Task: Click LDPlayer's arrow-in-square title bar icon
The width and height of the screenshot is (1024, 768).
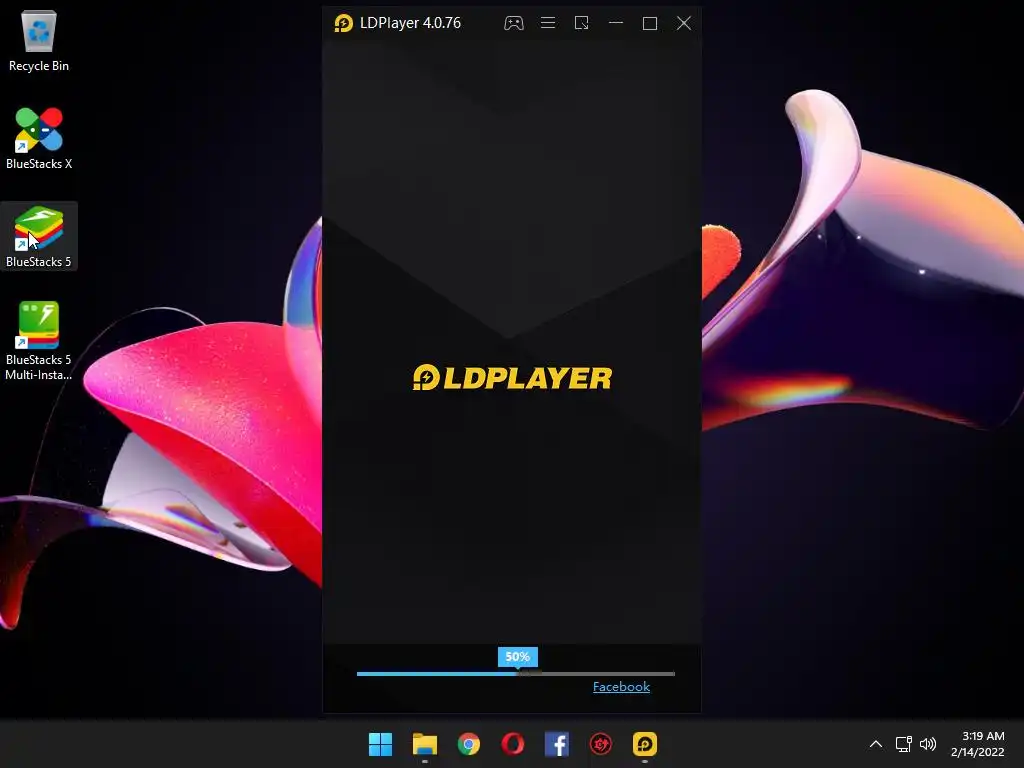Action: click(x=582, y=24)
